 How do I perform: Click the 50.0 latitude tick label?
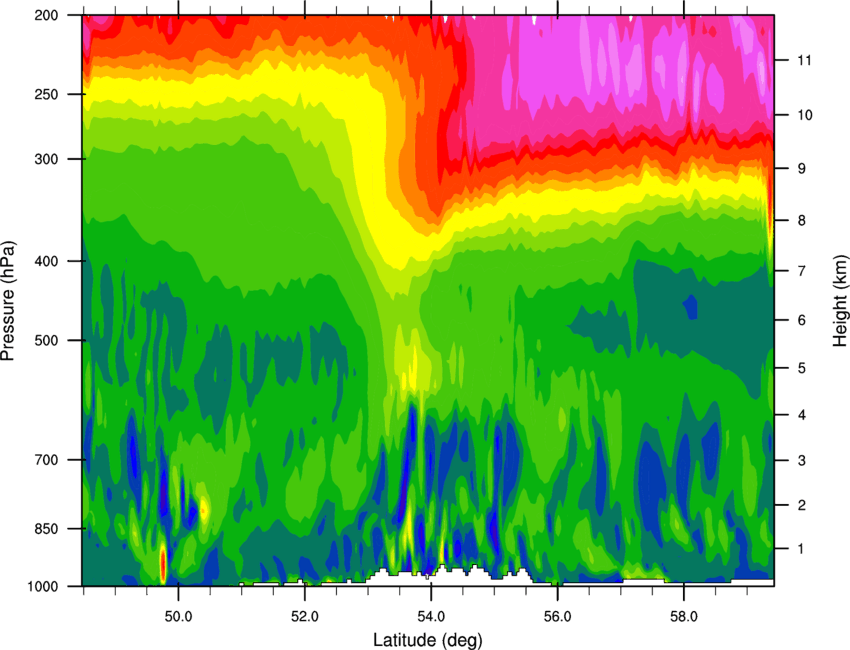click(x=179, y=616)
